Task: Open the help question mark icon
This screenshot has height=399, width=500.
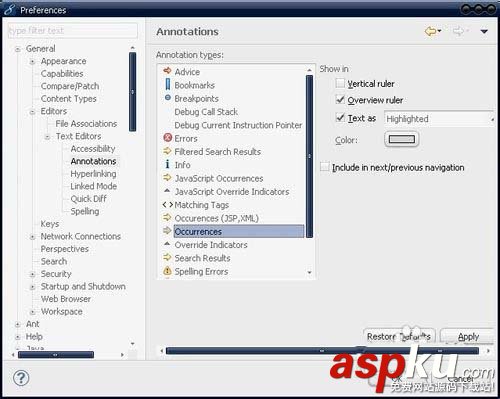Action: tap(21, 378)
